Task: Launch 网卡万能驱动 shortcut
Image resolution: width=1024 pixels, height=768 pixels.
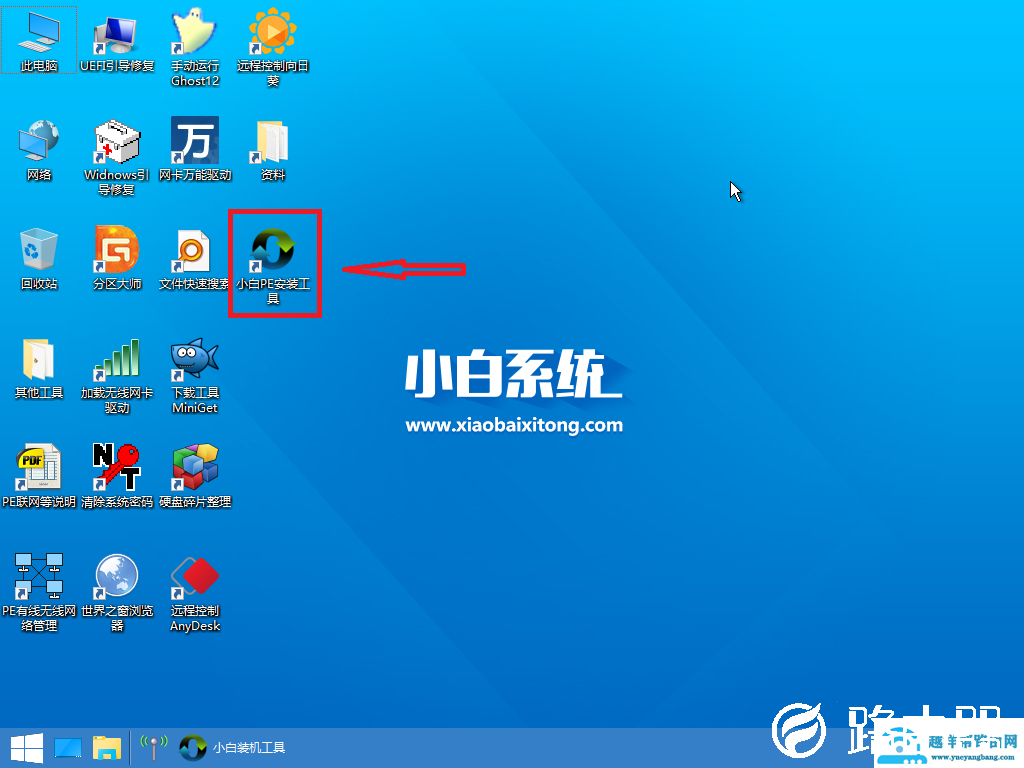Action: (x=195, y=149)
